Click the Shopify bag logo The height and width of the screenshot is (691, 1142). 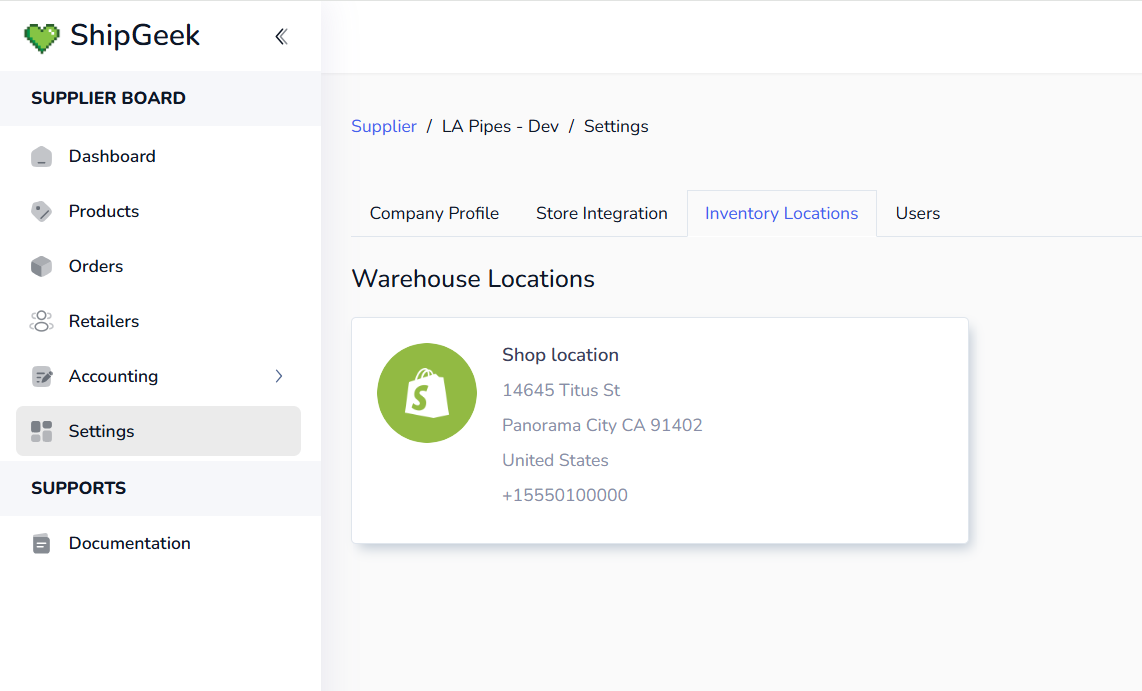[x=427, y=393]
